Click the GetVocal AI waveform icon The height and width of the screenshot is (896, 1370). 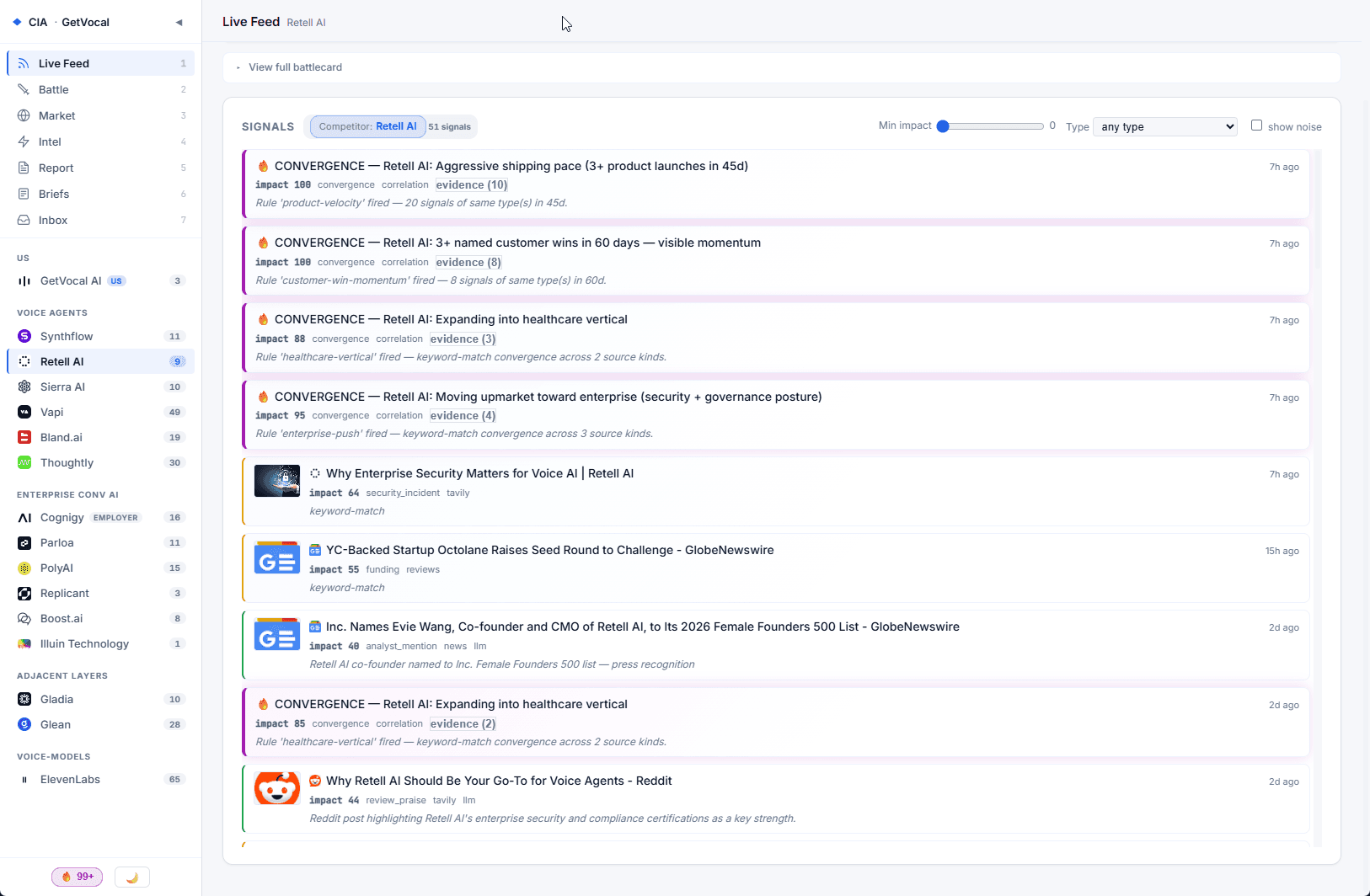click(24, 280)
